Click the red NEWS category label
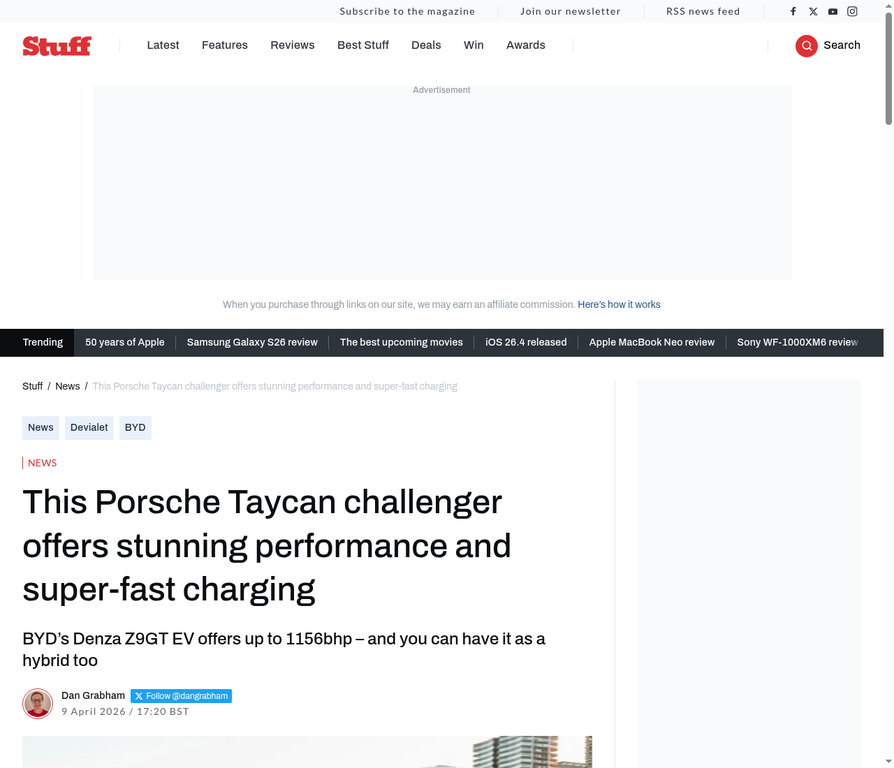The height and width of the screenshot is (768, 894). pos(42,463)
